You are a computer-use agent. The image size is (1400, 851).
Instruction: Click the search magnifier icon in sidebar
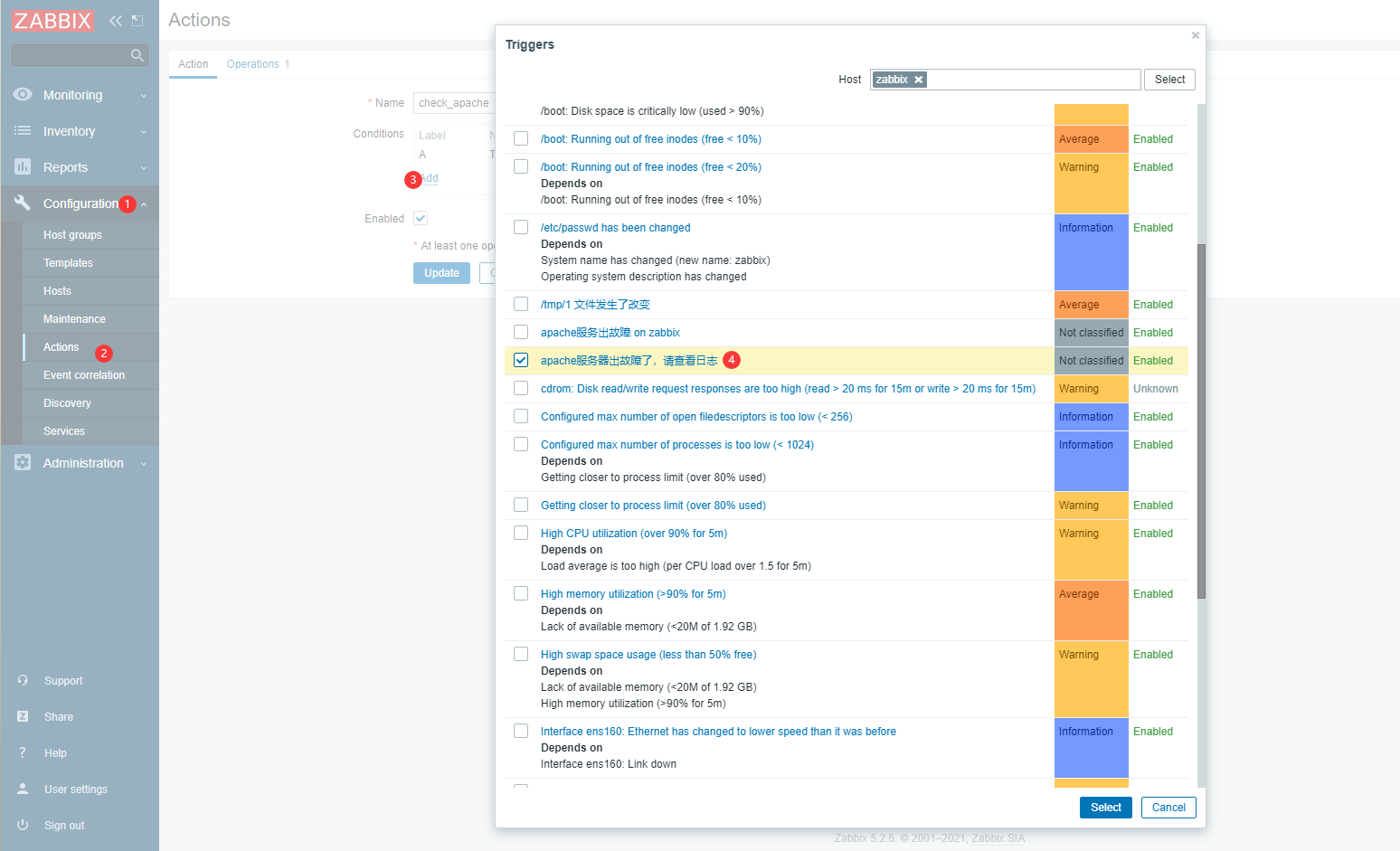click(x=137, y=55)
